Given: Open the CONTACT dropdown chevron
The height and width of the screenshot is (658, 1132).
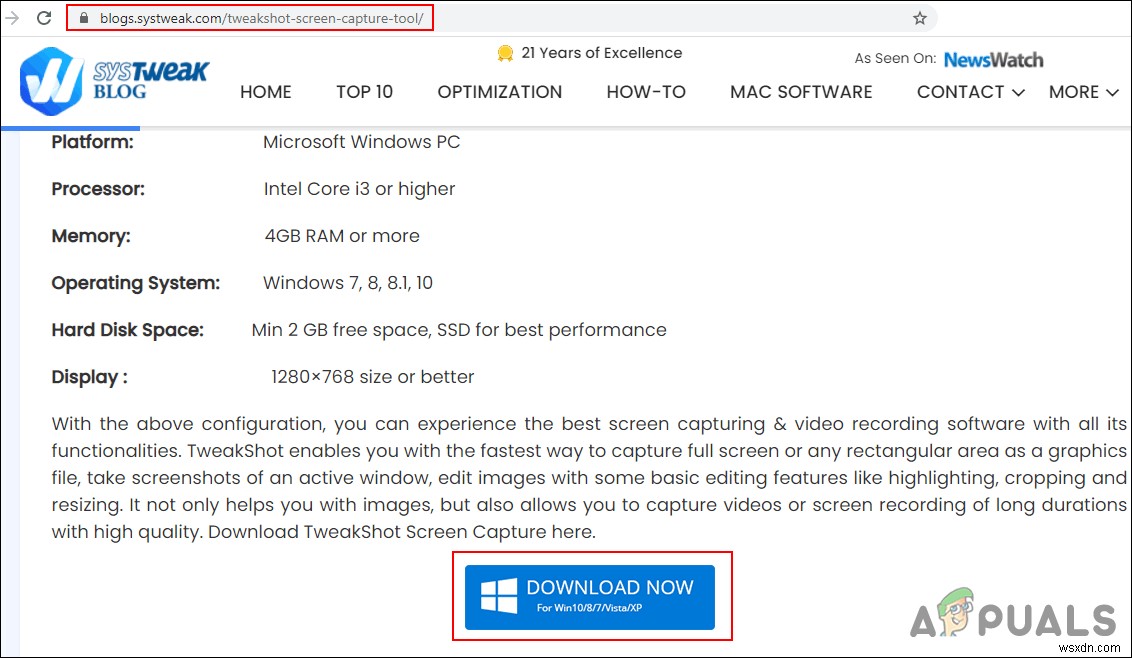Looking at the screenshot, I should click(x=1019, y=93).
